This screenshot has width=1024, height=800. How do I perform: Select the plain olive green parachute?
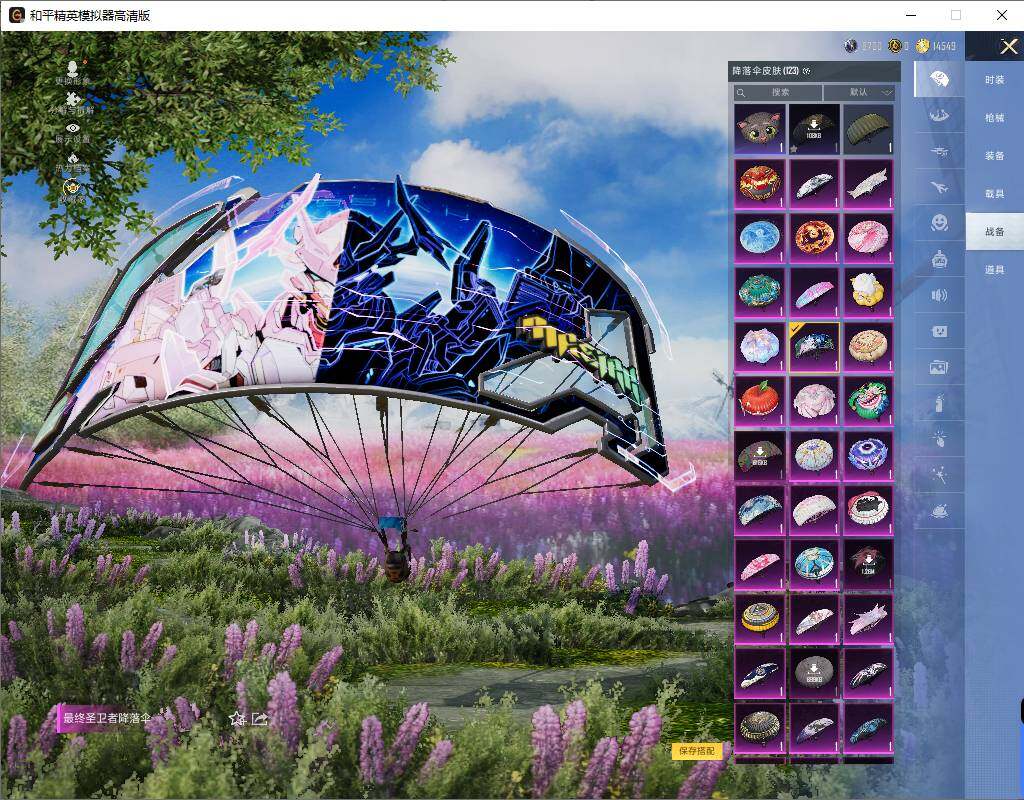pos(868,129)
